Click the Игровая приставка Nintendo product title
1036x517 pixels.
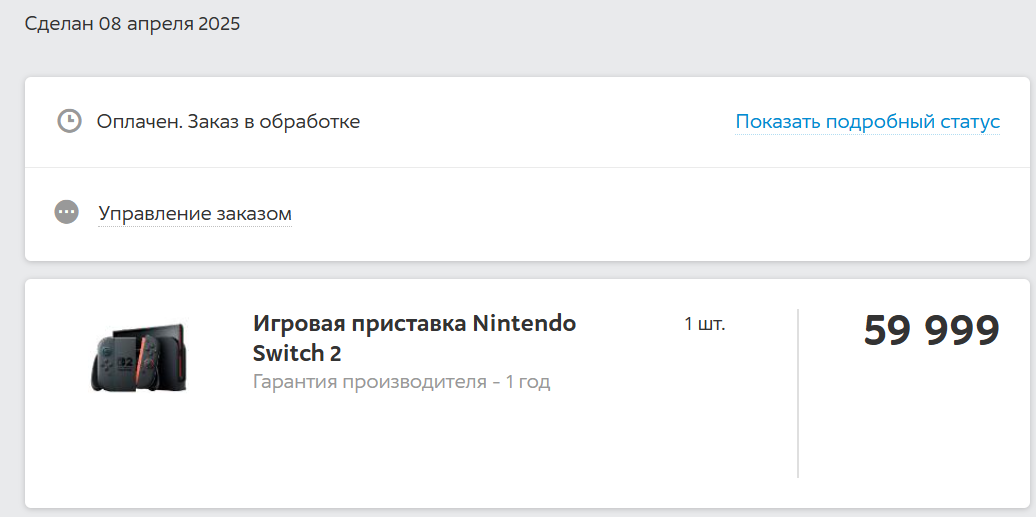tap(414, 323)
